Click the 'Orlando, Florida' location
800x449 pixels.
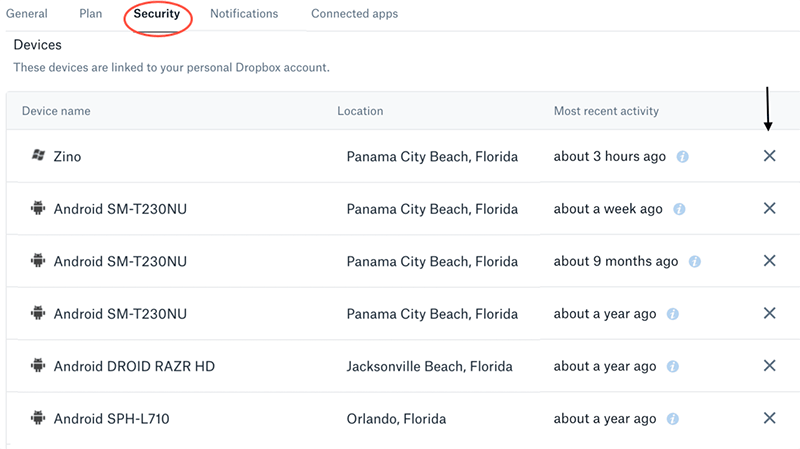tap(396, 419)
